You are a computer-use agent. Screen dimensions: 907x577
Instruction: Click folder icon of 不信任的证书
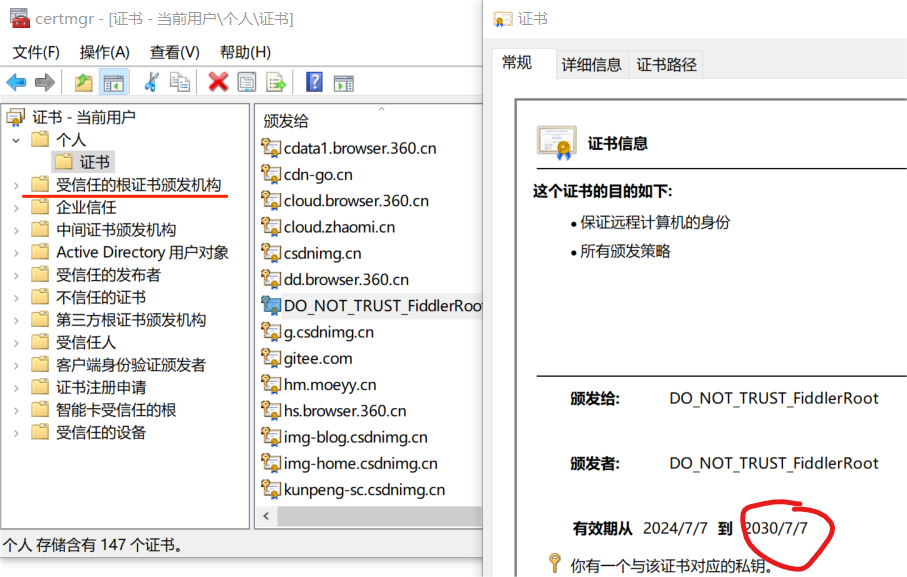coord(40,297)
